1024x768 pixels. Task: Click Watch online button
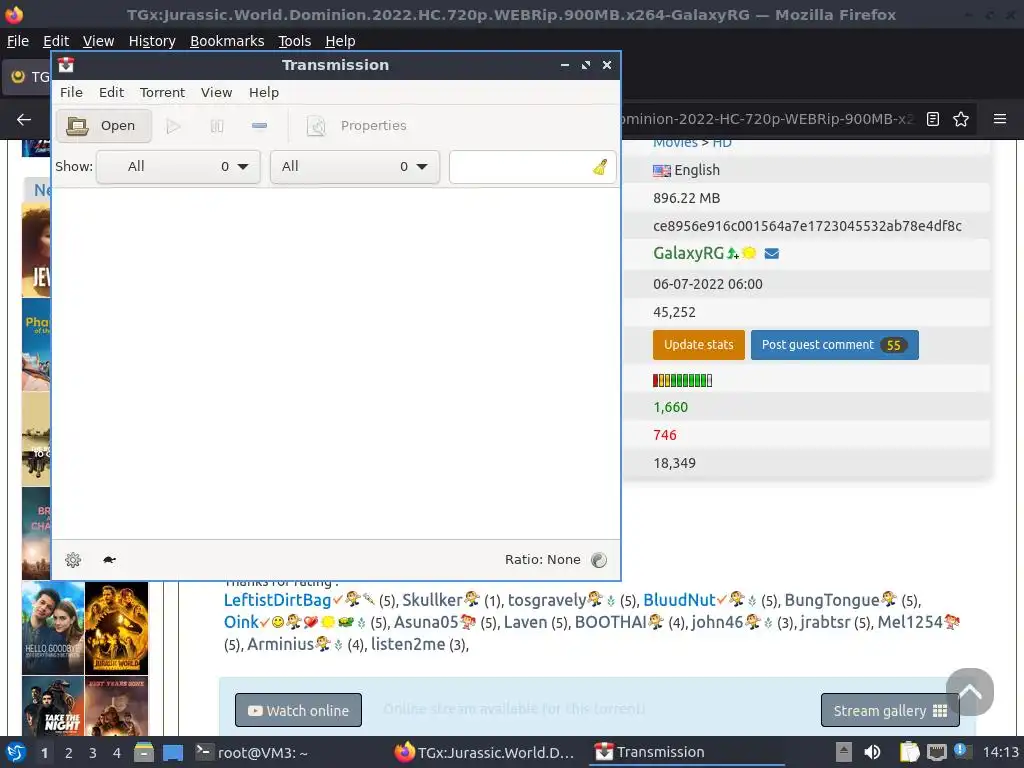pos(298,710)
